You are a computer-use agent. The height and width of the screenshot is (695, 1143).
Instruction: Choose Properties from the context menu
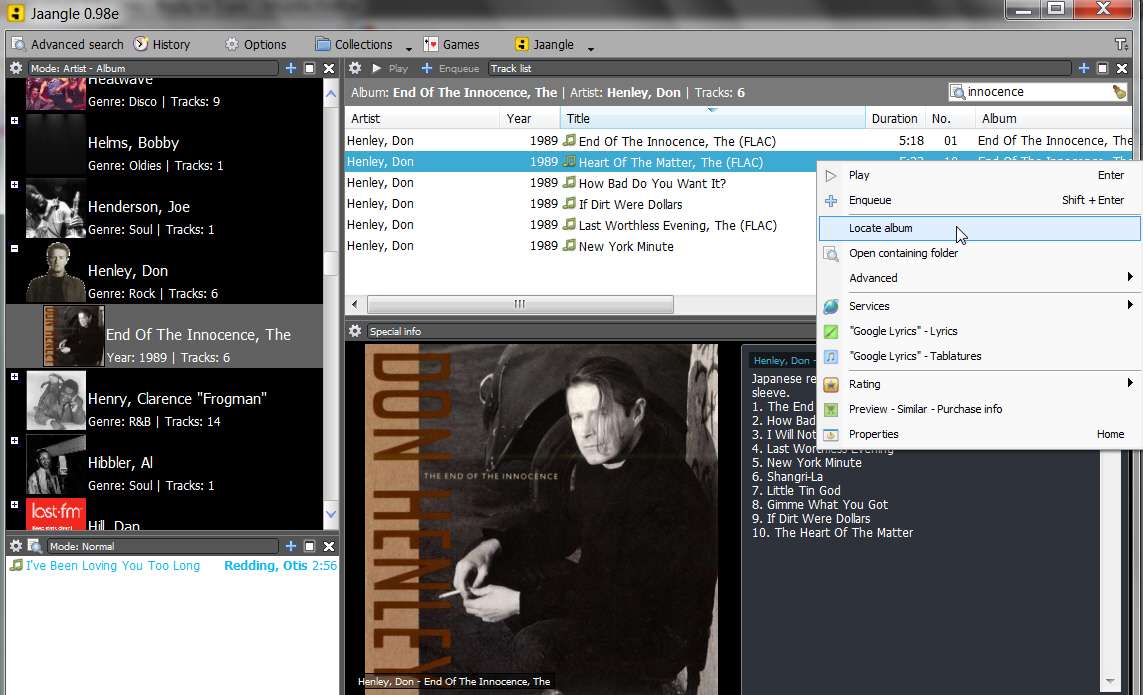tap(979, 434)
